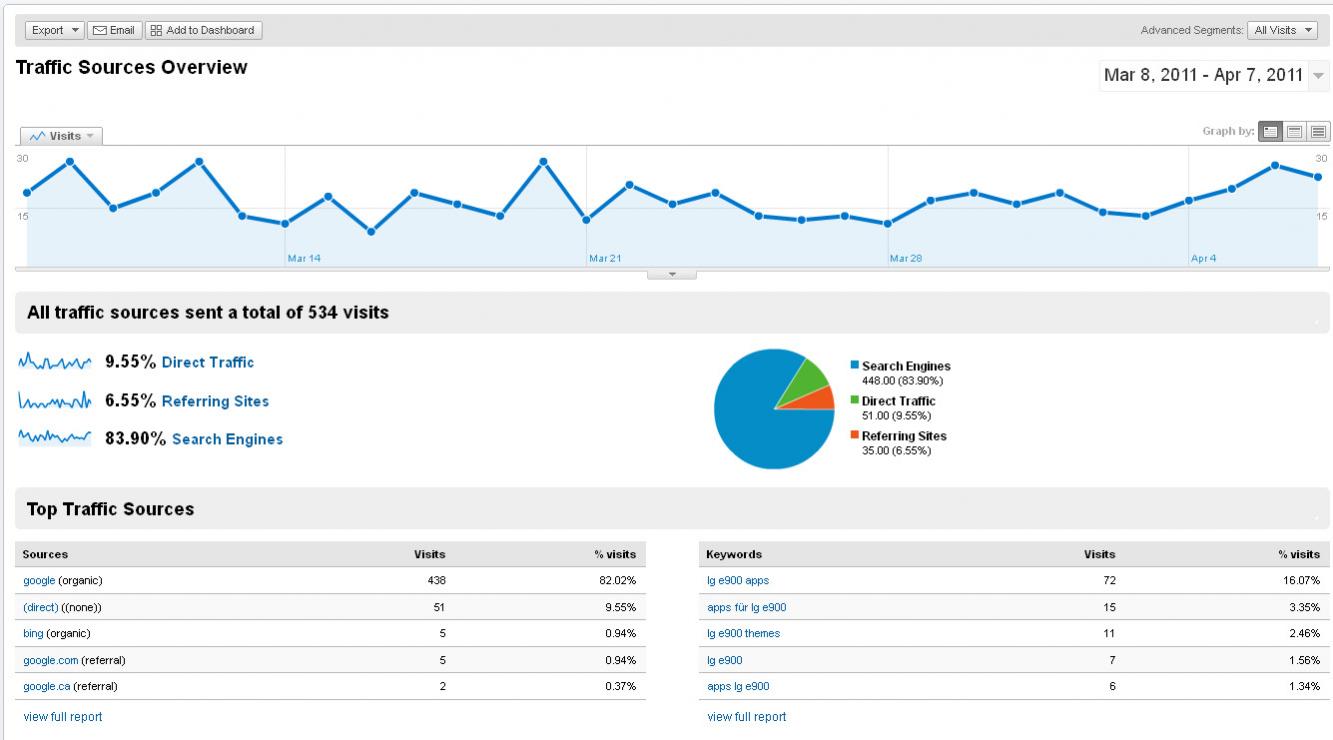The height and width of the screenshot is (740, 1333).
Task: Open the Mar 8 - Apr 7 date range picker
Action: (x=1214, y=75)
